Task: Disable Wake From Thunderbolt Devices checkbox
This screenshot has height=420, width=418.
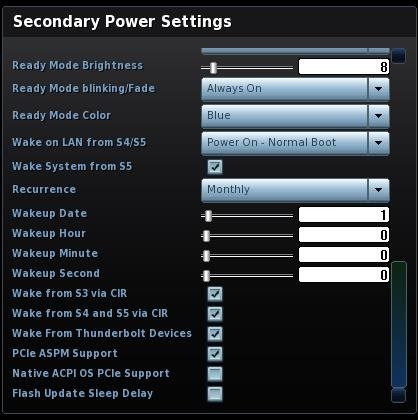Action: (215, 334)
